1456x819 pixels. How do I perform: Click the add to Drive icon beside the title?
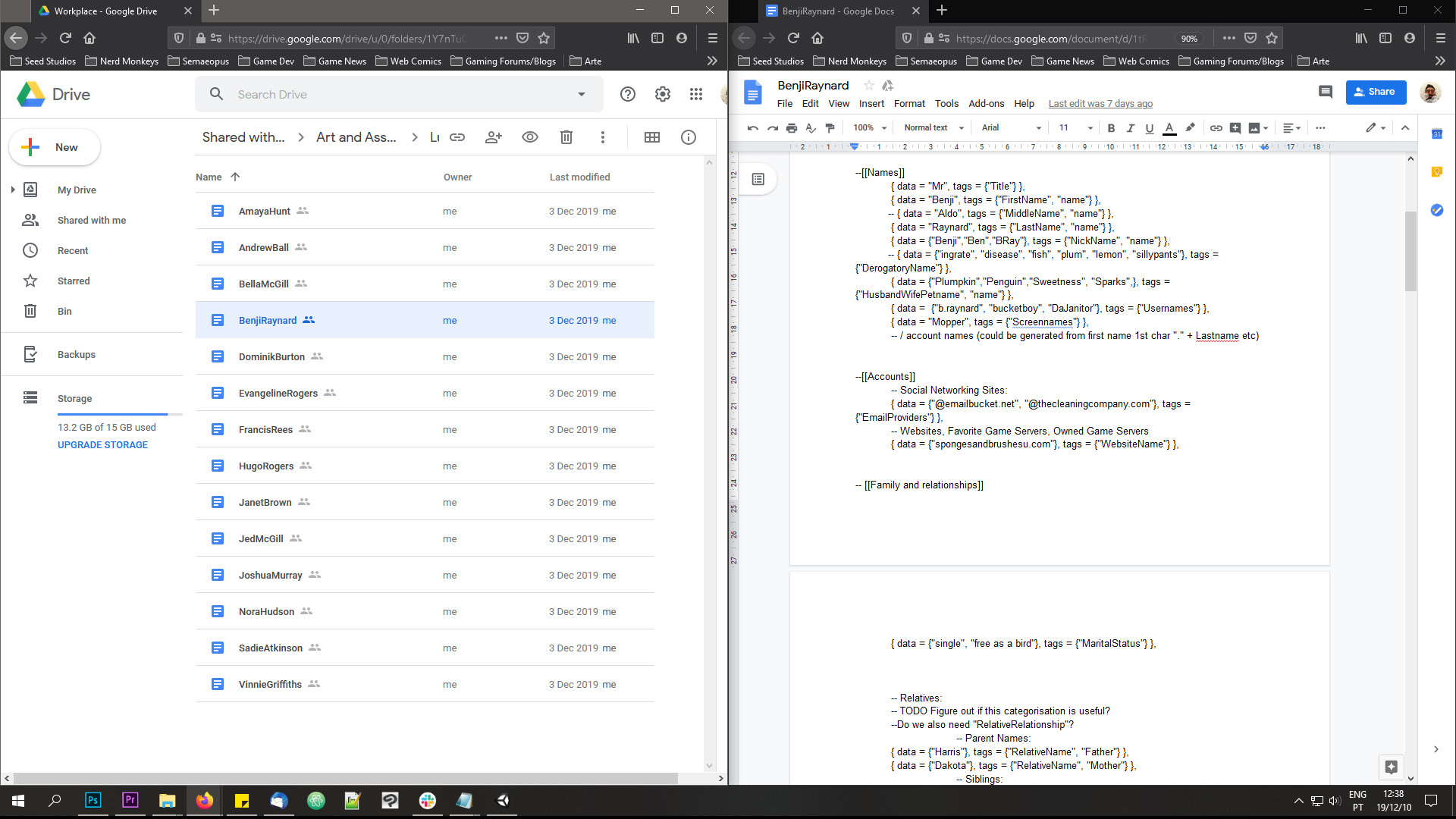point(888,86)
